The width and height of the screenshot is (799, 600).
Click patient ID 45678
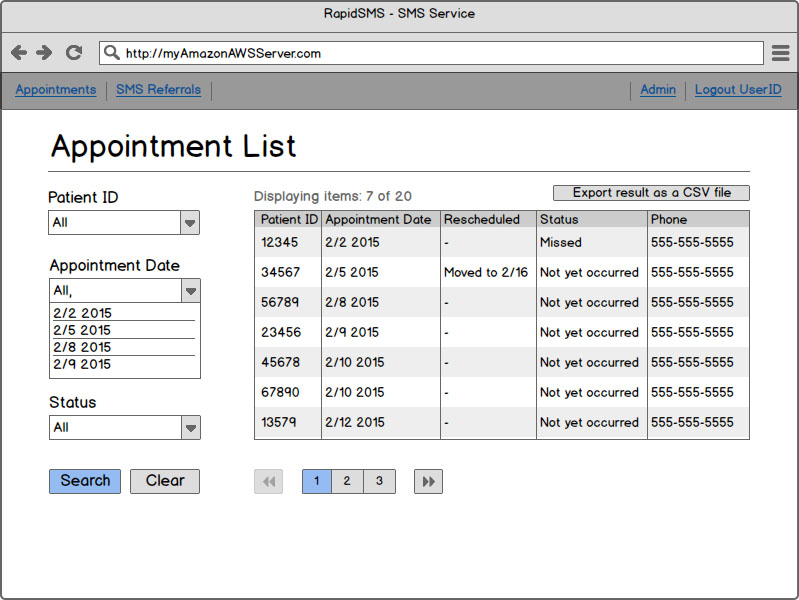(280, 362)
